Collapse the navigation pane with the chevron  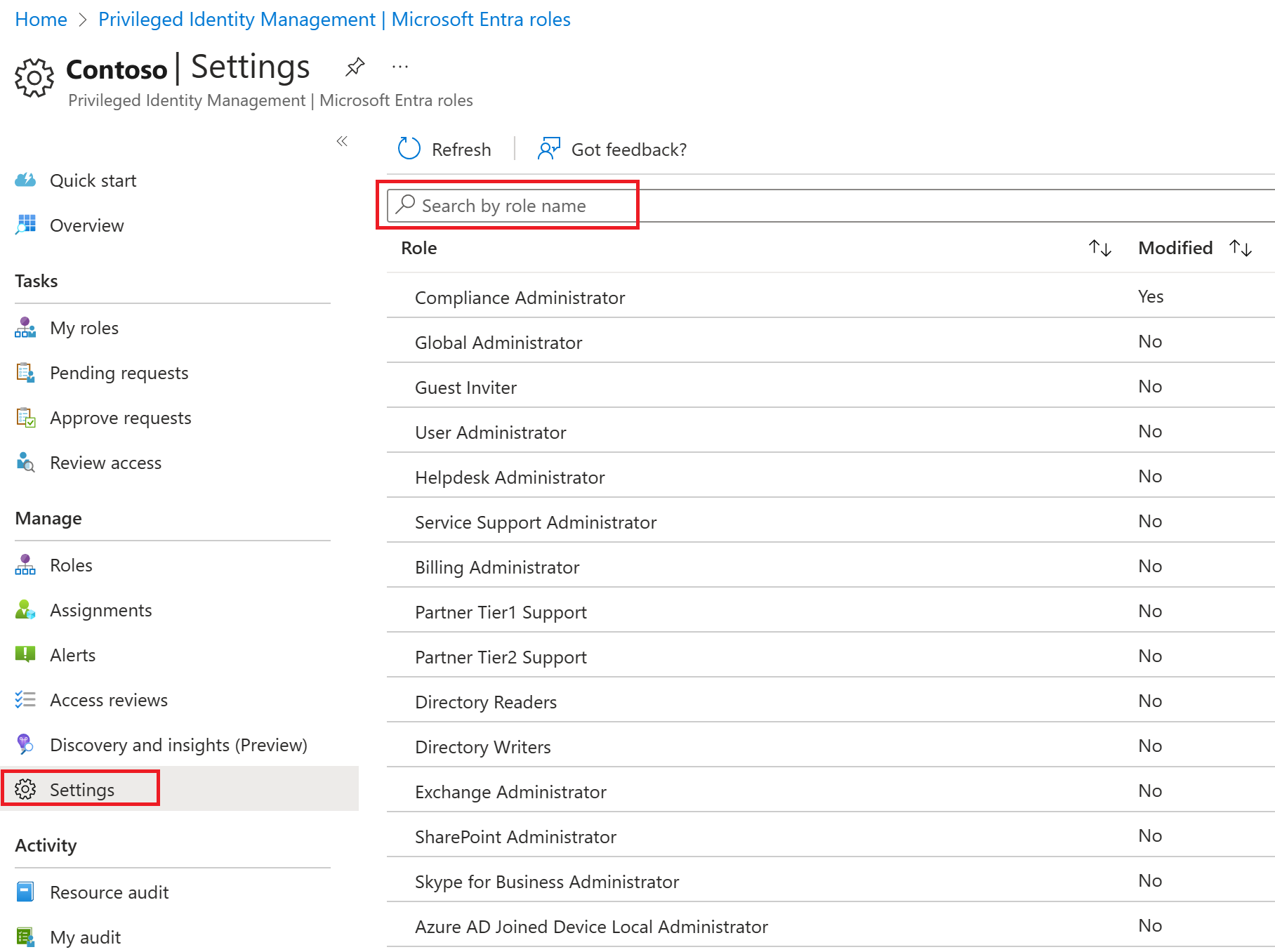click(343, 141)
